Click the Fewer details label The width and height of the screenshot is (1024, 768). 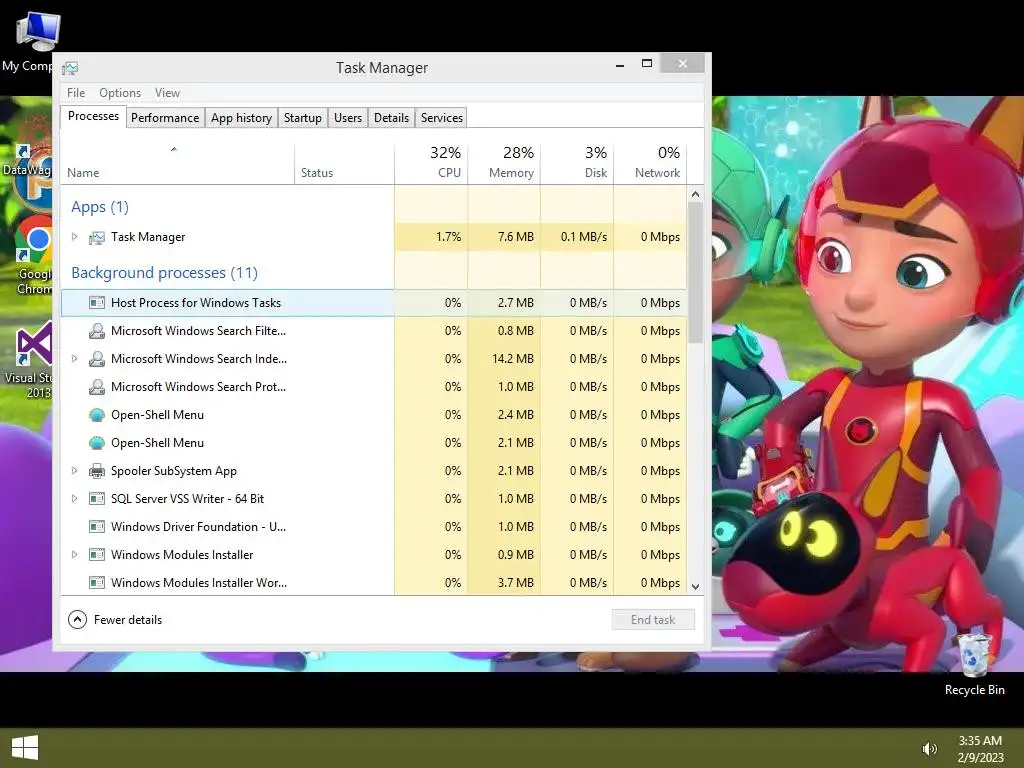[x=128, y=620]
